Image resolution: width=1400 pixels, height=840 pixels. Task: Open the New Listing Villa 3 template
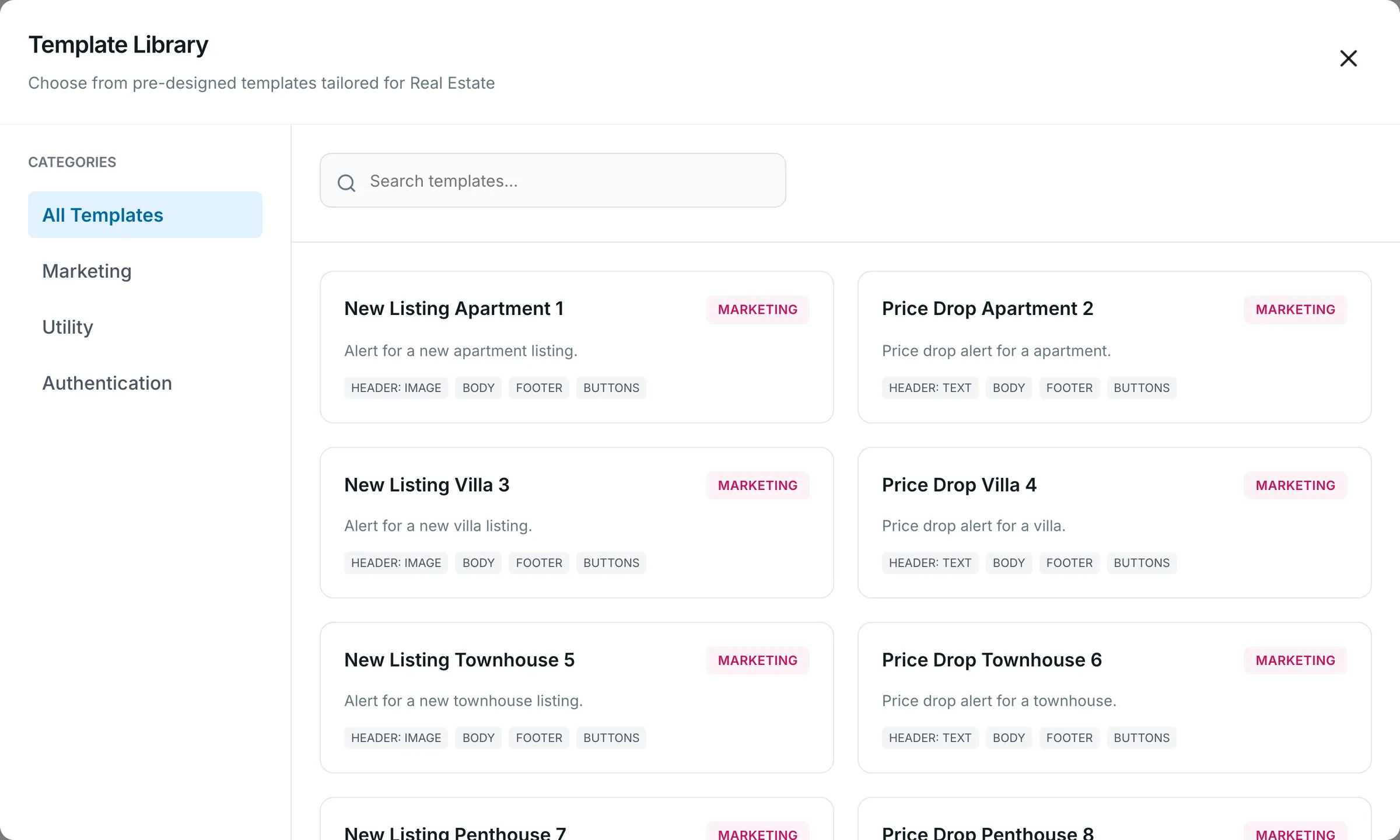click(x=576, y=523)
